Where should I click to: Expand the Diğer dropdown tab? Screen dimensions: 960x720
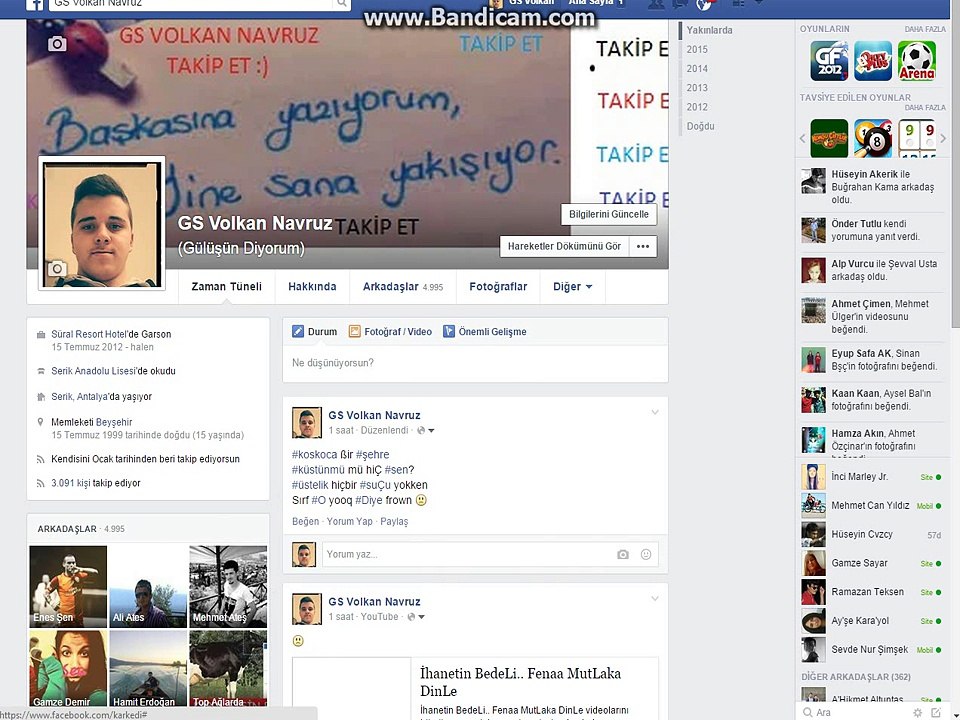pos(572,287)
